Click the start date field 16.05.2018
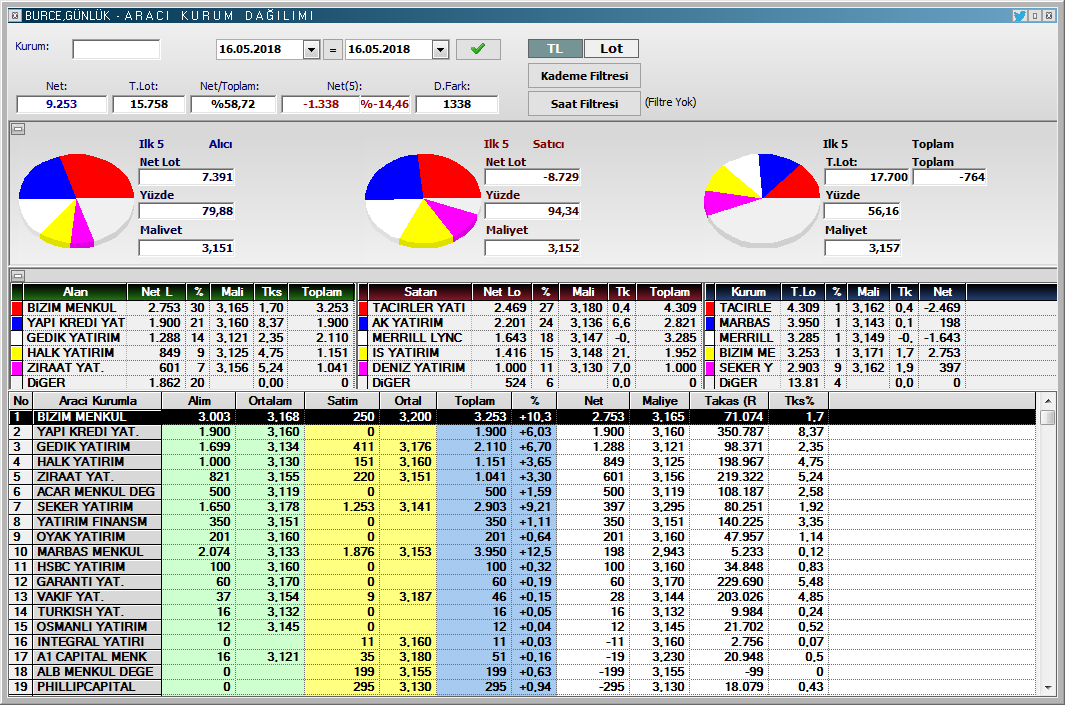The height and width of the screenshot is (705, 1065). pyautogui.click(x=260, y=50)
